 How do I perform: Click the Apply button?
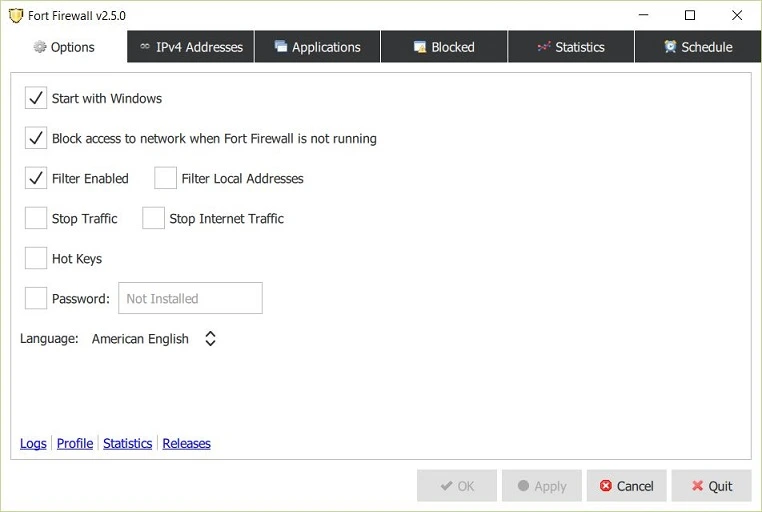pos(542,486)
